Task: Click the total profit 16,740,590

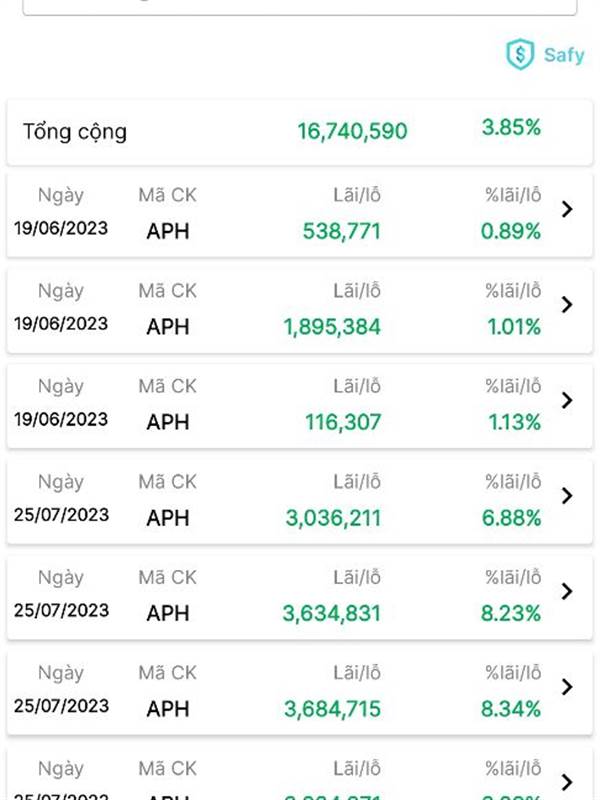Action: (352, 131)
